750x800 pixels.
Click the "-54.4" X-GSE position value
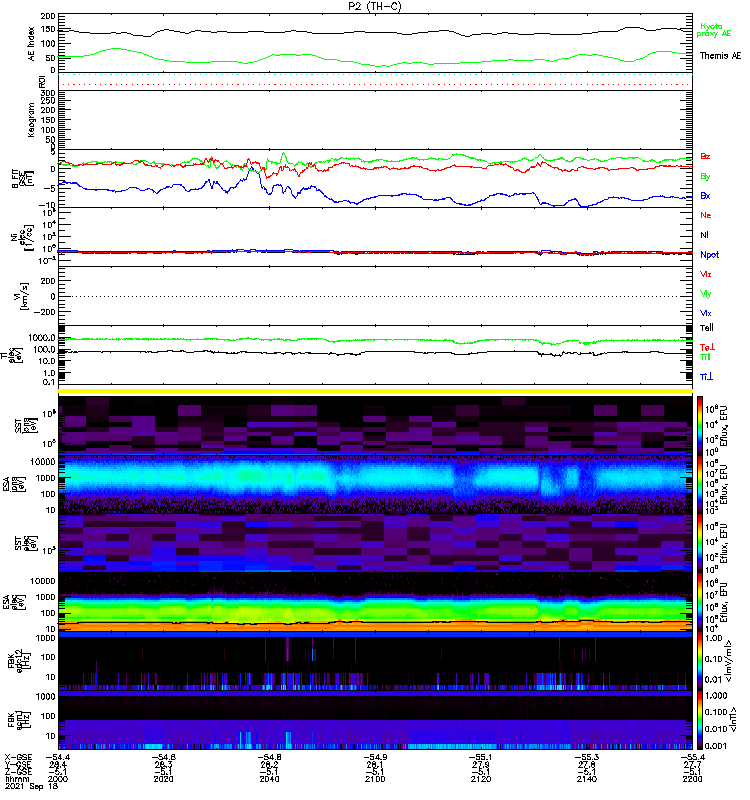(x=58, y=757)
